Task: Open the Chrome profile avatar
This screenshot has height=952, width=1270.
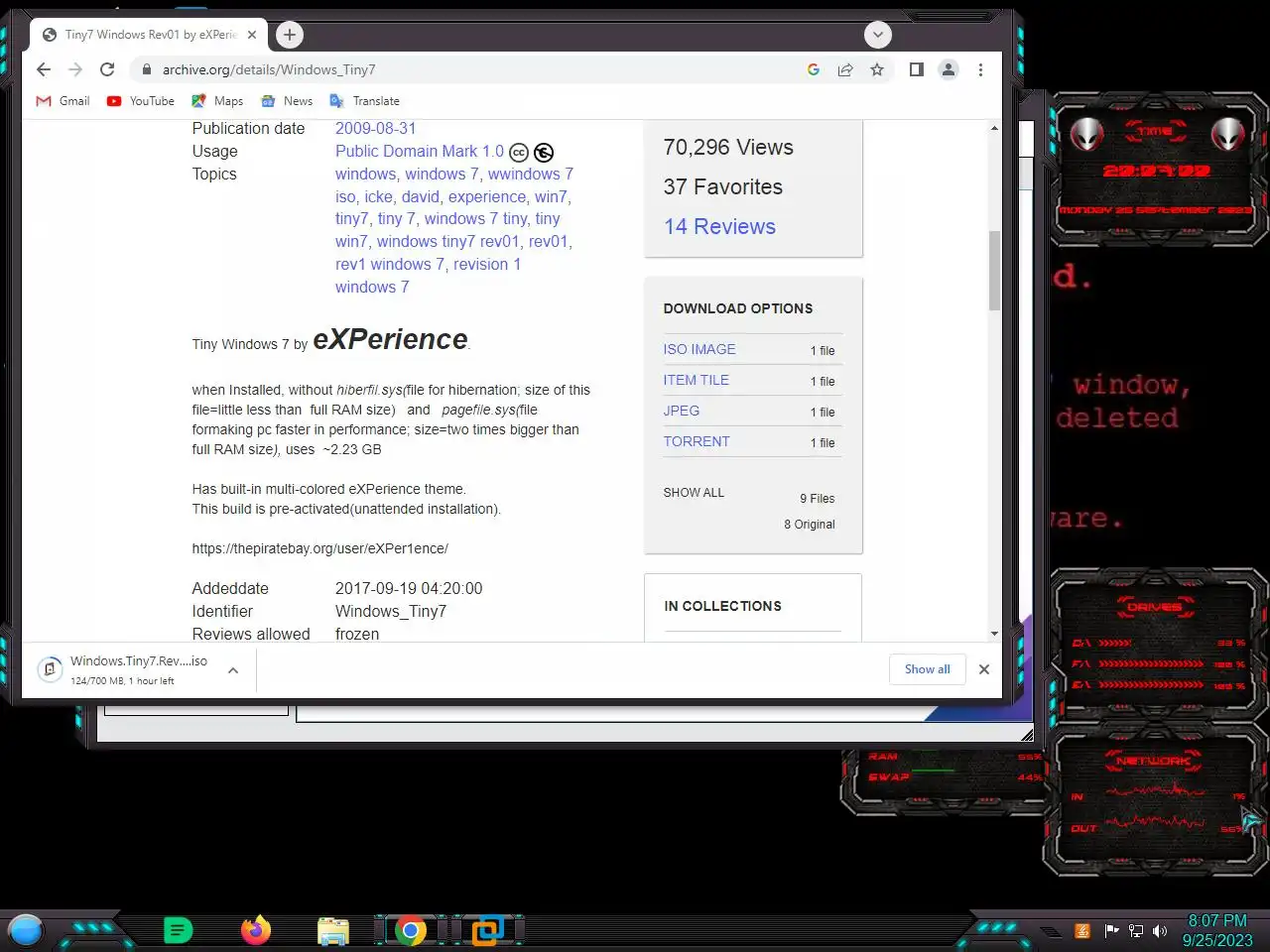Action: (949, 69)
